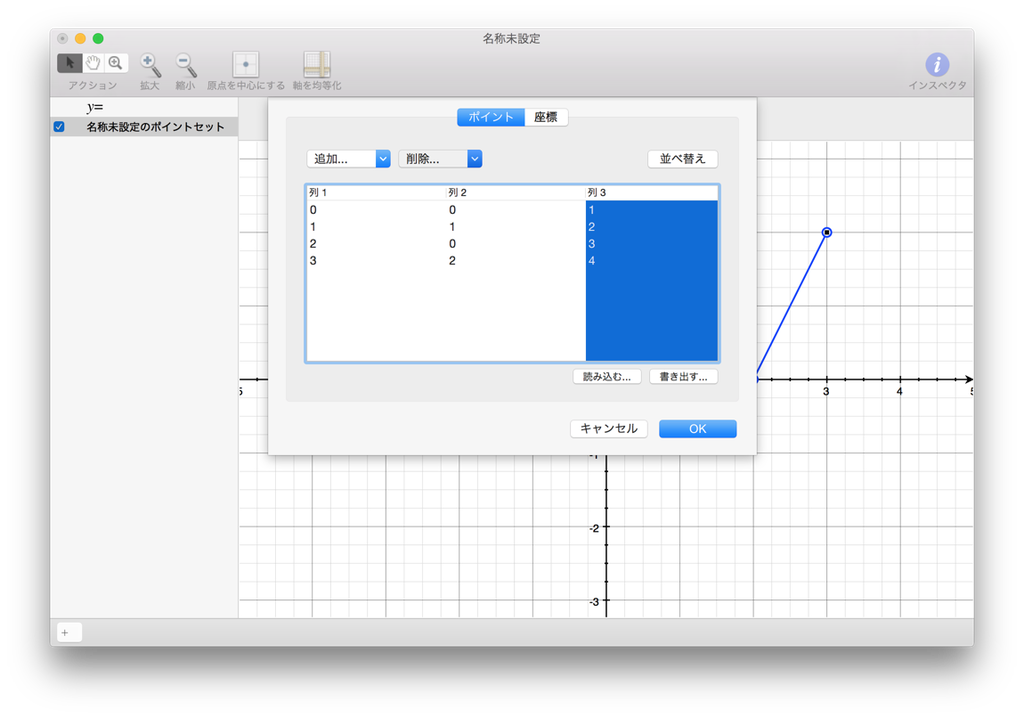
Task: Click the 軸を均等化 icon
Action: [316, 63]
